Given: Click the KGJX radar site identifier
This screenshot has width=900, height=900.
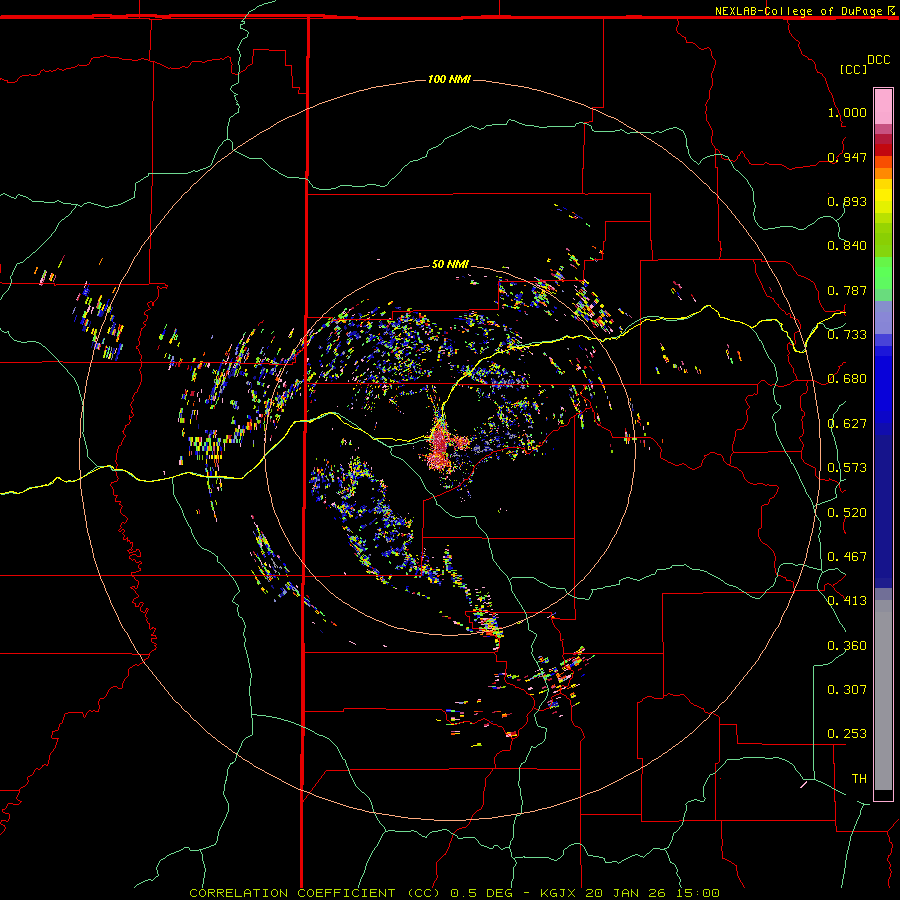Looking at the screenshot, I should [559, 893].
